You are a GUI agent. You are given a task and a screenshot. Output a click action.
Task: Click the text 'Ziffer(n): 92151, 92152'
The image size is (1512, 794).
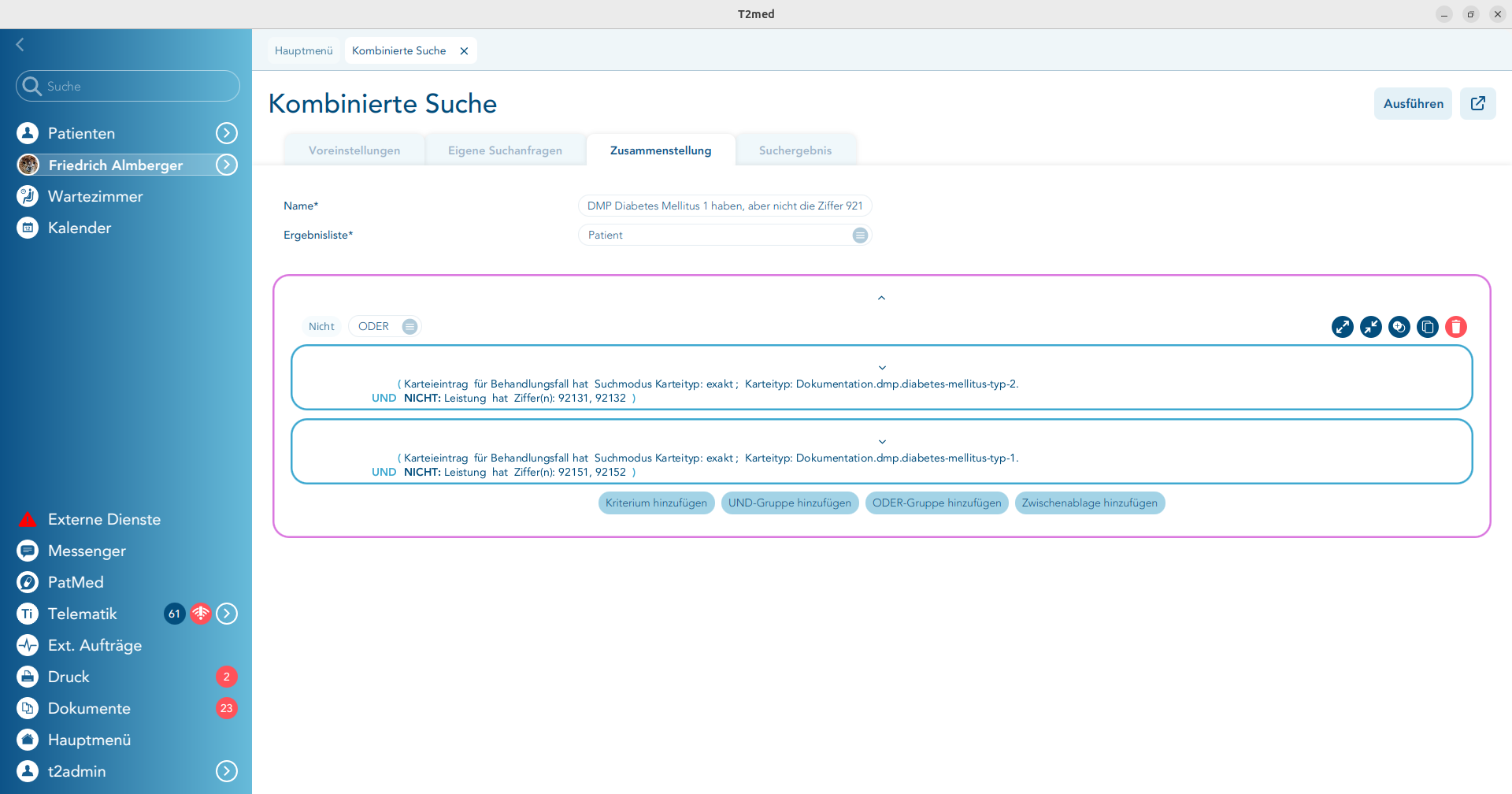point(570,472)
